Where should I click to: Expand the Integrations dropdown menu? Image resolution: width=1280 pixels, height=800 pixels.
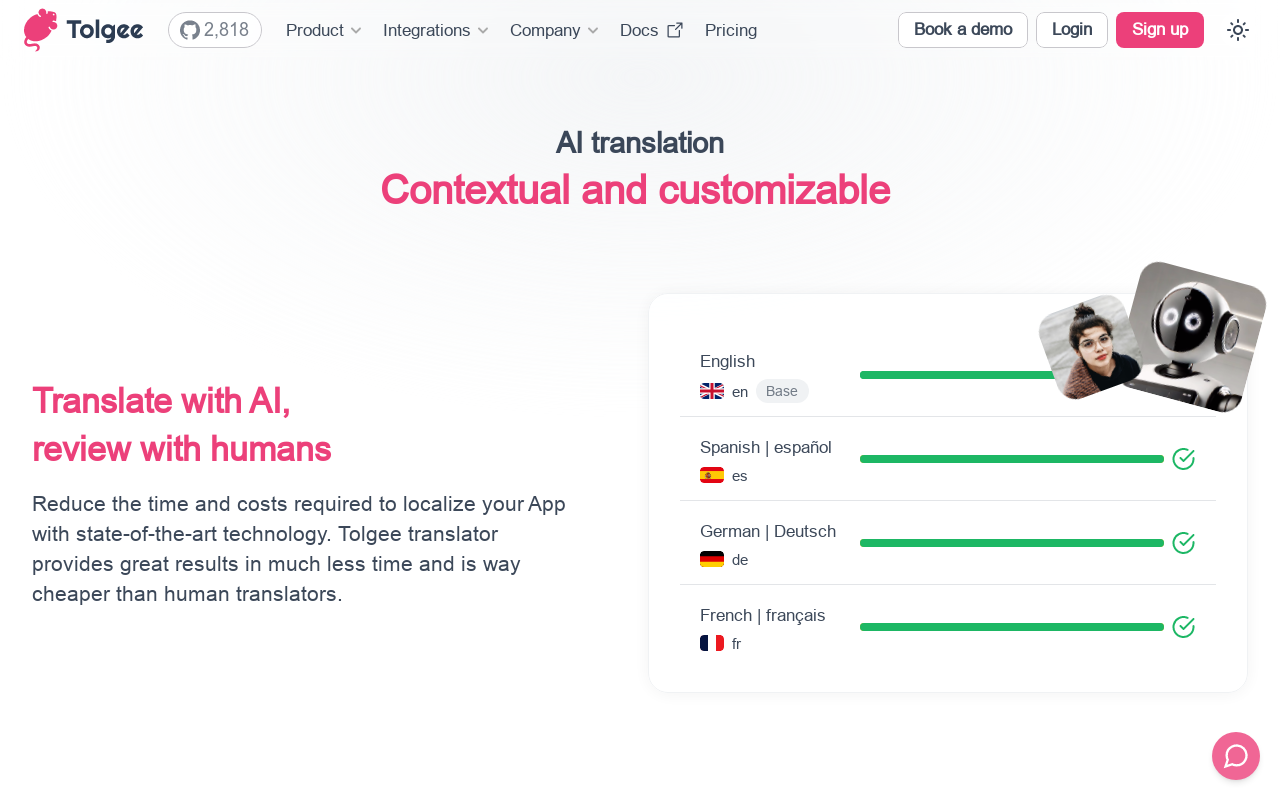tap(436, 30)
